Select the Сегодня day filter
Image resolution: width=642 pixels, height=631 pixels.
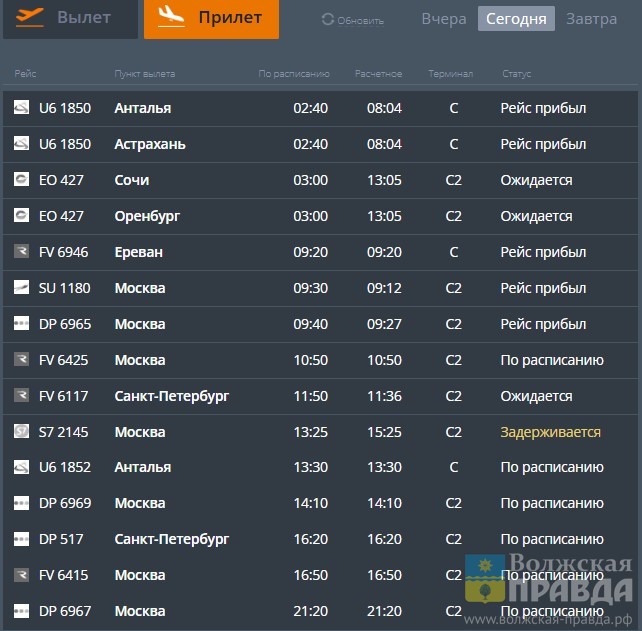[515, 19]
